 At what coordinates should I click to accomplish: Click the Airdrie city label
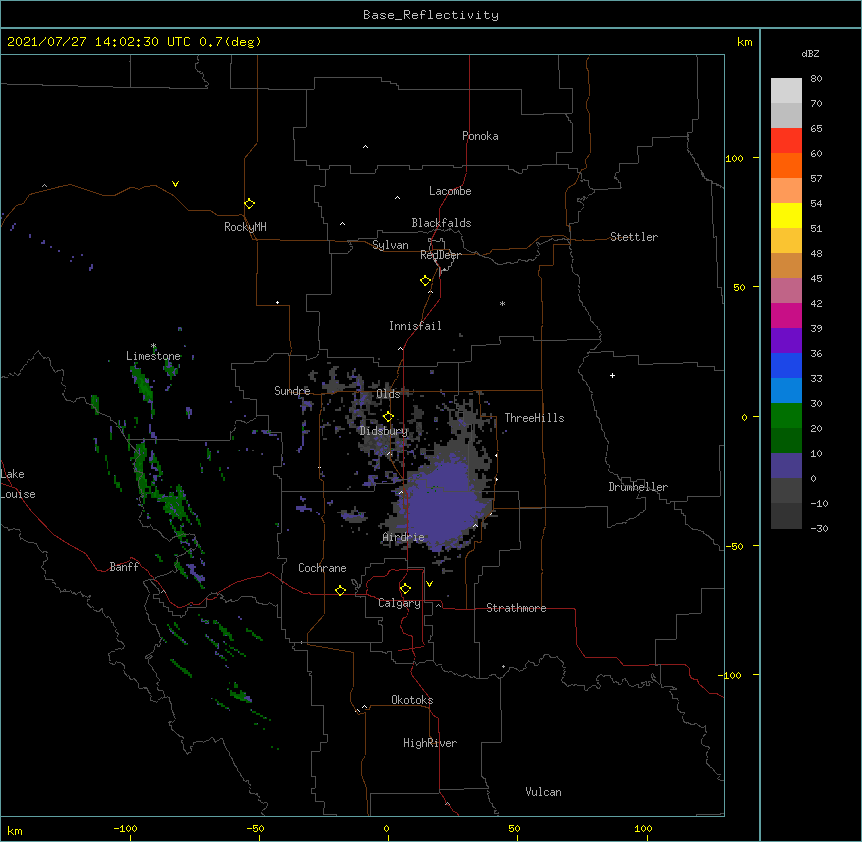pyautogui.click(x=403, y=537)
